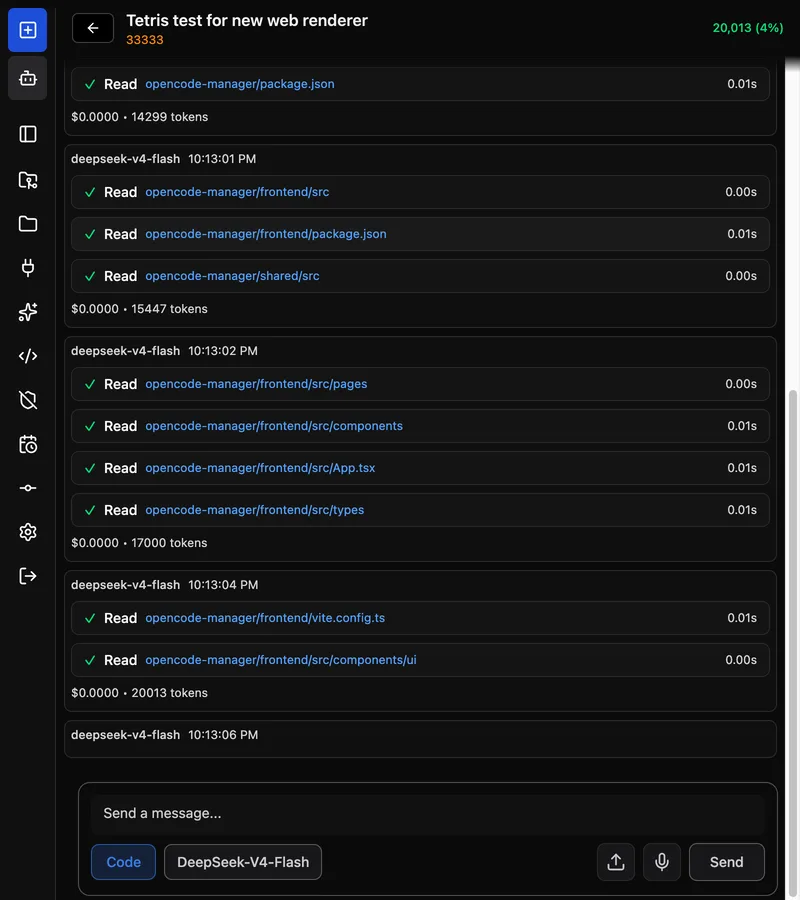Select the sparkles AI icon
Image resolution: width=800 pixels, height=900 pixels.
[x=28, y=312]
